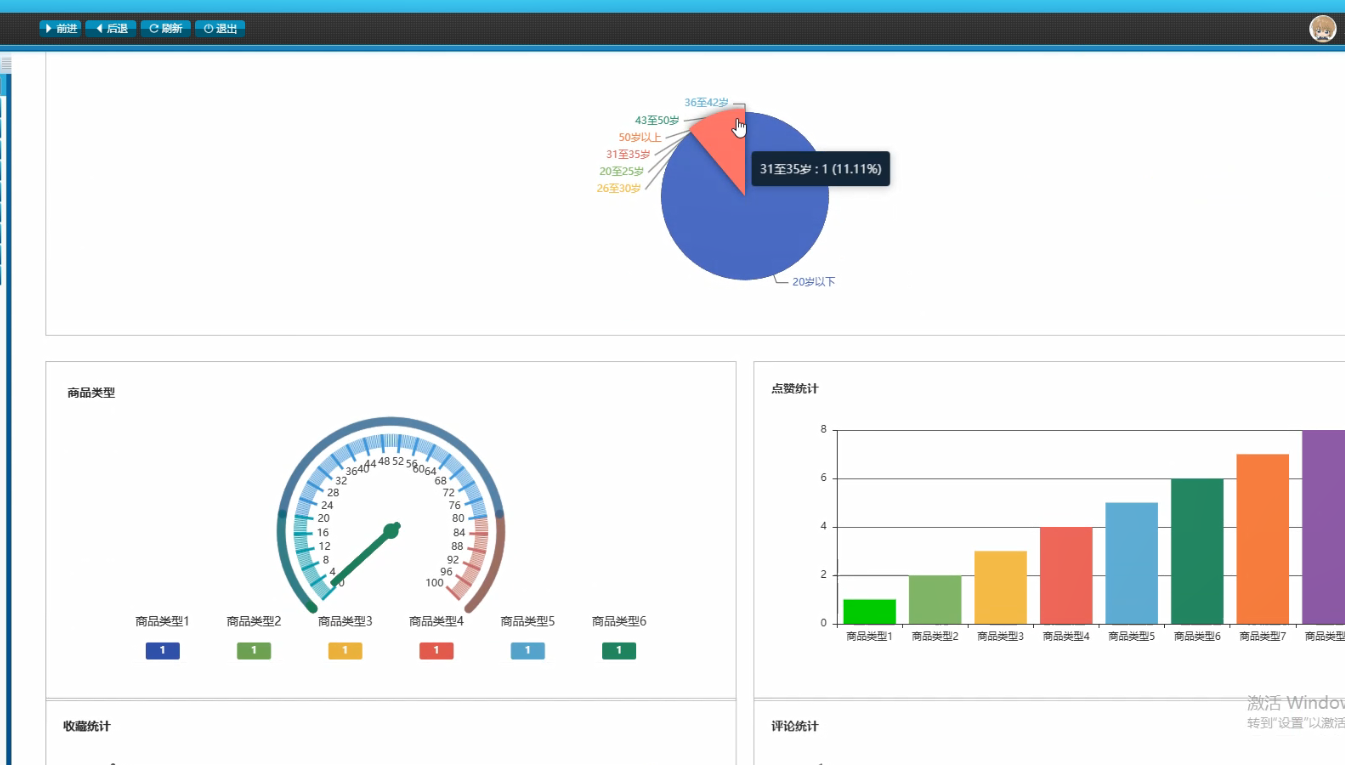
Task: Click the gauge label 商品类型6
Action: (619, 621)
